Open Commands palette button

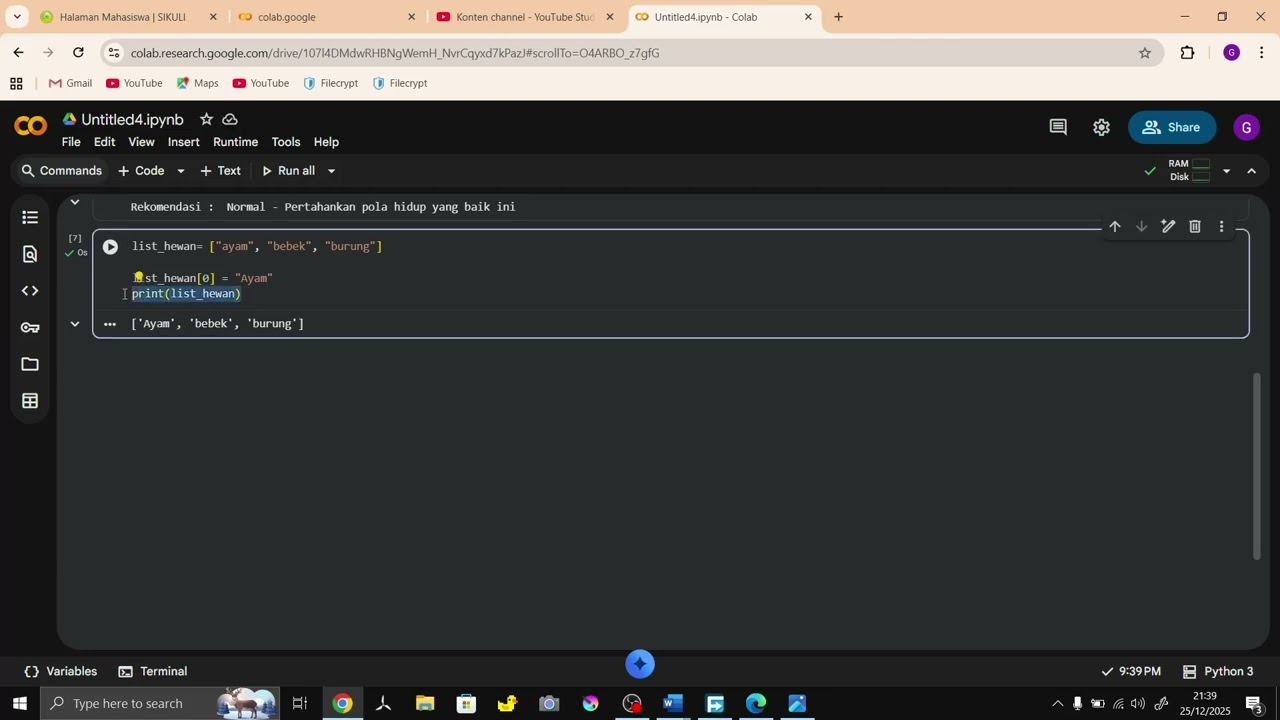click(x=62, y=171)
